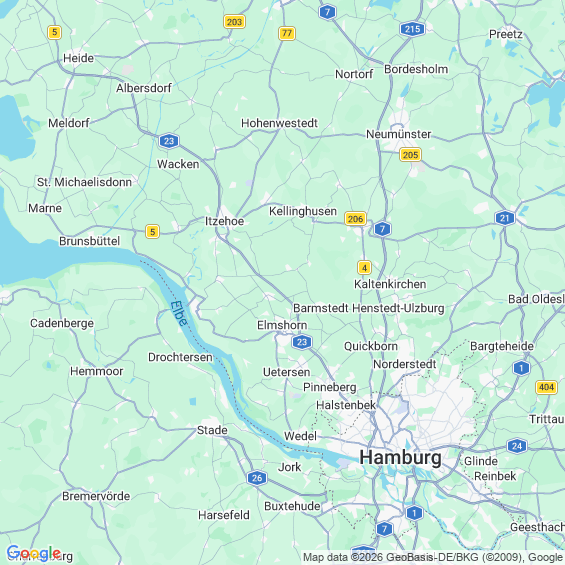Image resolution: width=565 pixels, height=565 pixels.
Task: Click the A24 highway shield near Glinde
Action: tap(517, 446)
